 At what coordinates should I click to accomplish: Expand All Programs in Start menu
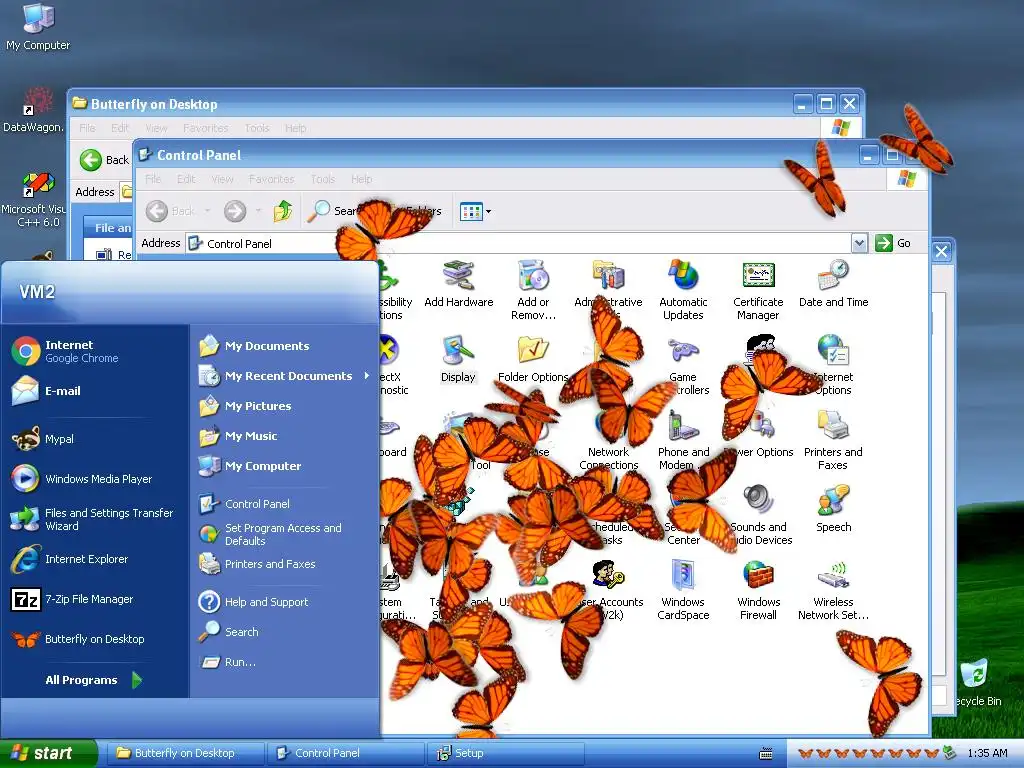click(94, 680)
